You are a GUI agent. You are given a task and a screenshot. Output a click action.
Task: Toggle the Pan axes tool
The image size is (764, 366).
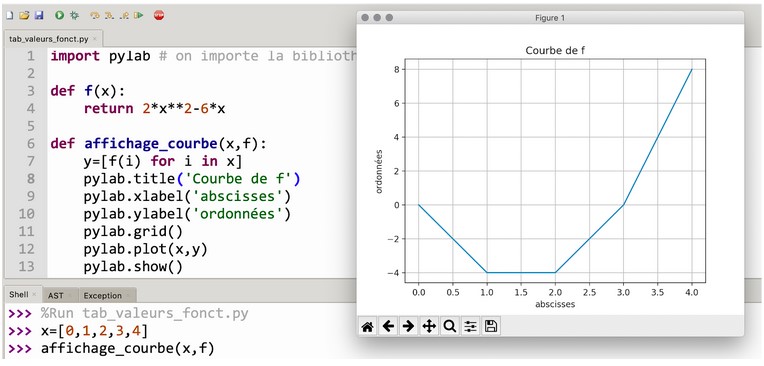pos(429,327)
